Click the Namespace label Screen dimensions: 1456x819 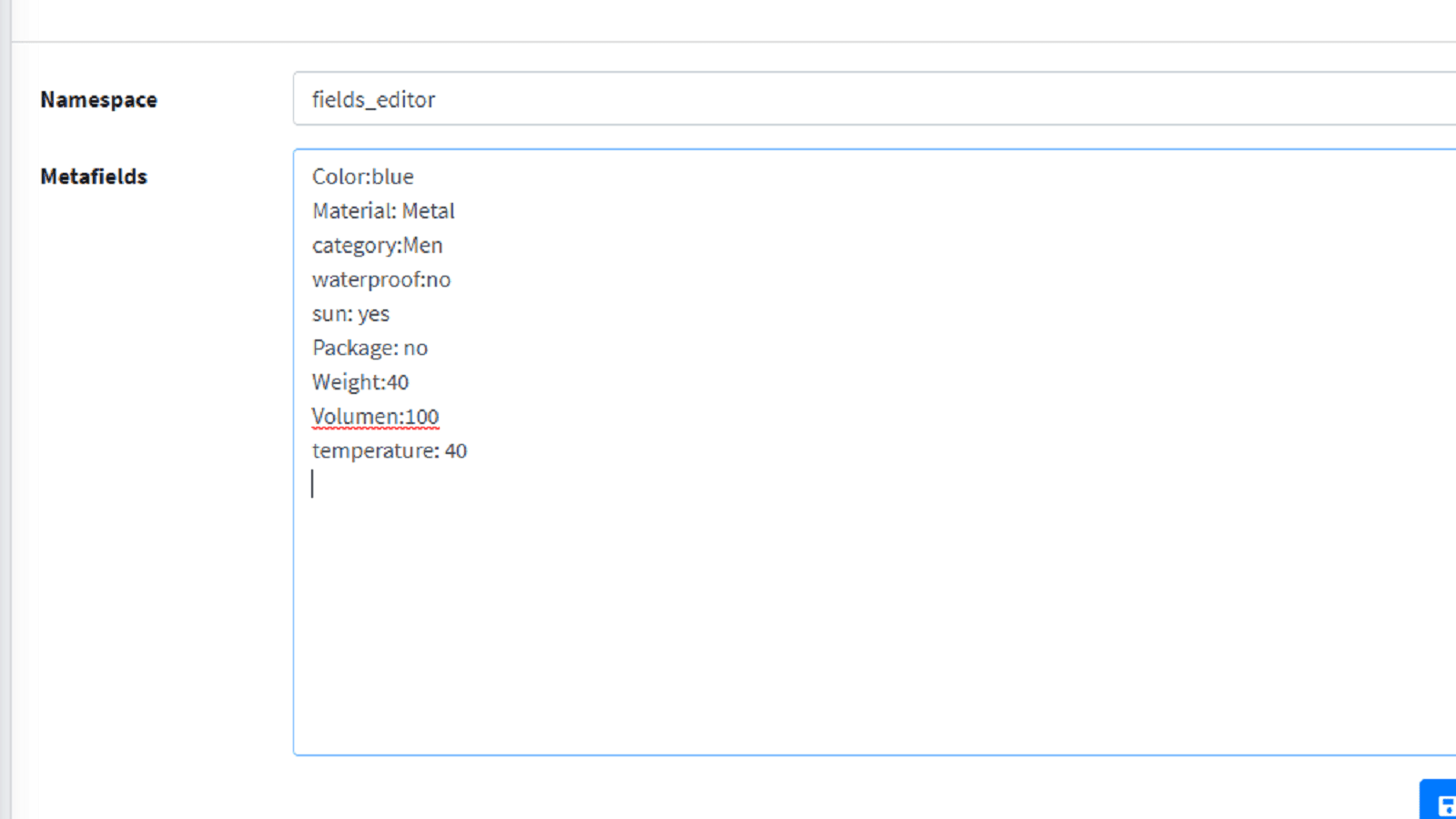coord(98,100)
